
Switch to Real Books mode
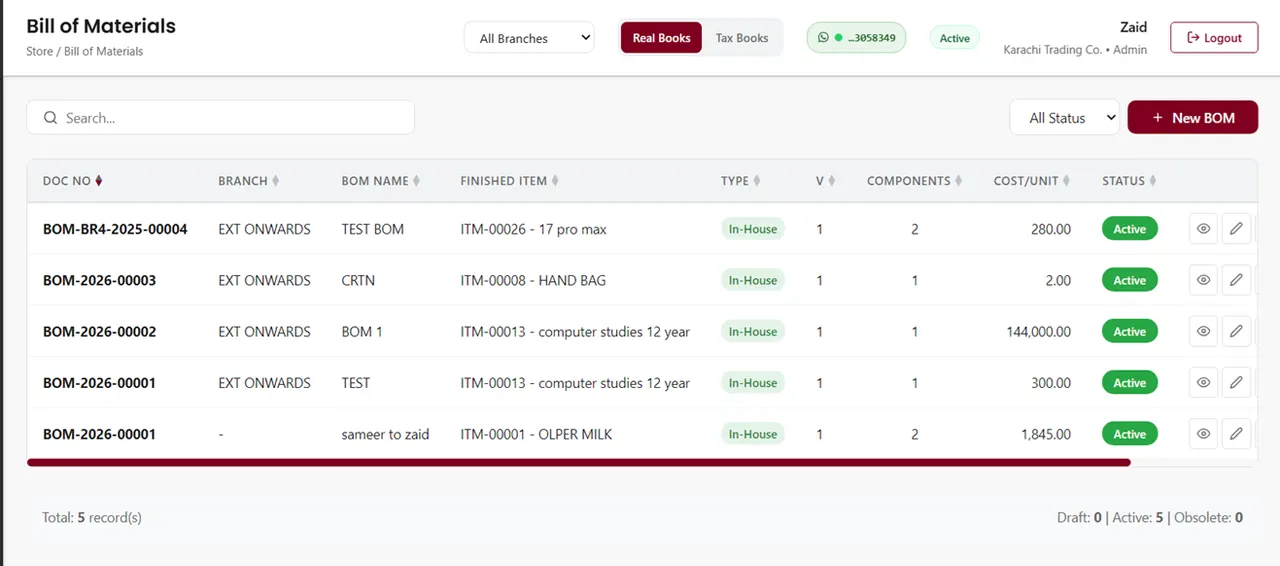661,38
